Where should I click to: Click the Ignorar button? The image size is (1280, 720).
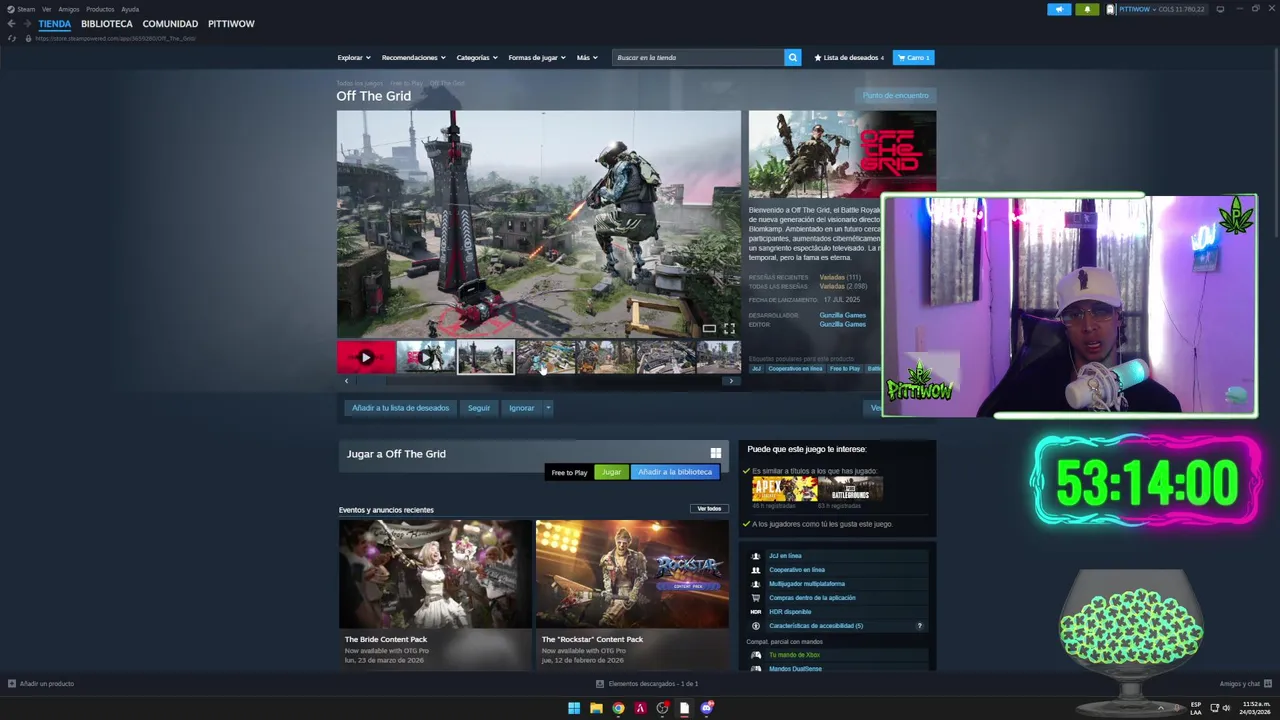pyautogui.click(x=521, y=408)
